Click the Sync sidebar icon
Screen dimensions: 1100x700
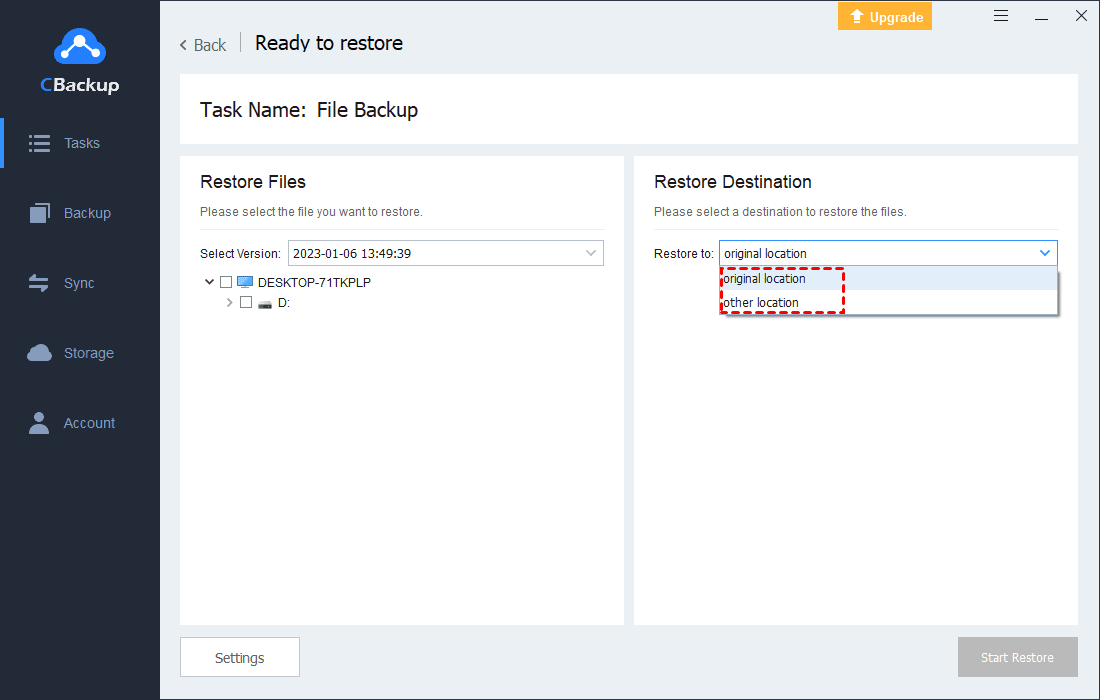point(38,282)
